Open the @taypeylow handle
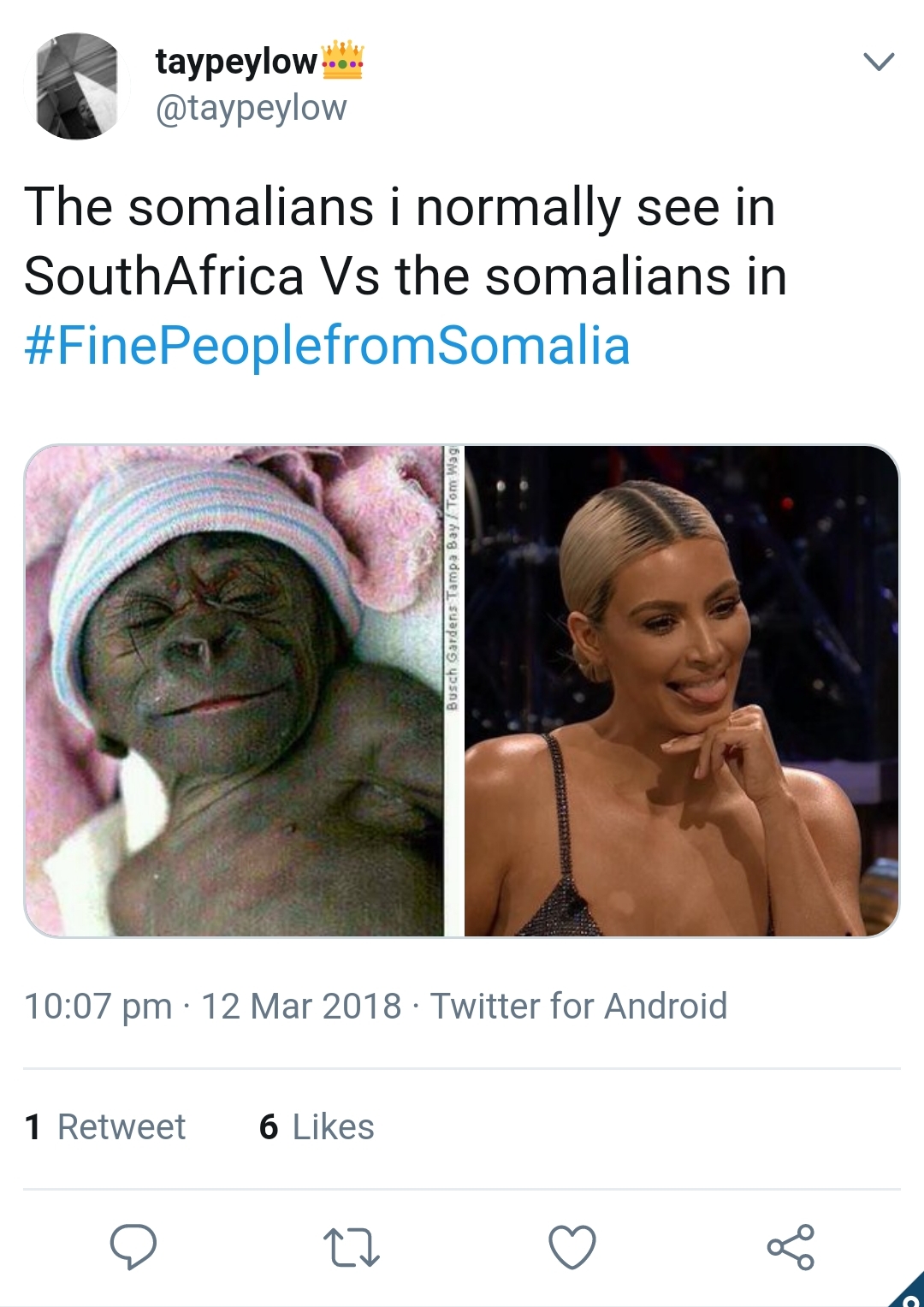Screen dimensions: 924x1307 tap(251, 108)
